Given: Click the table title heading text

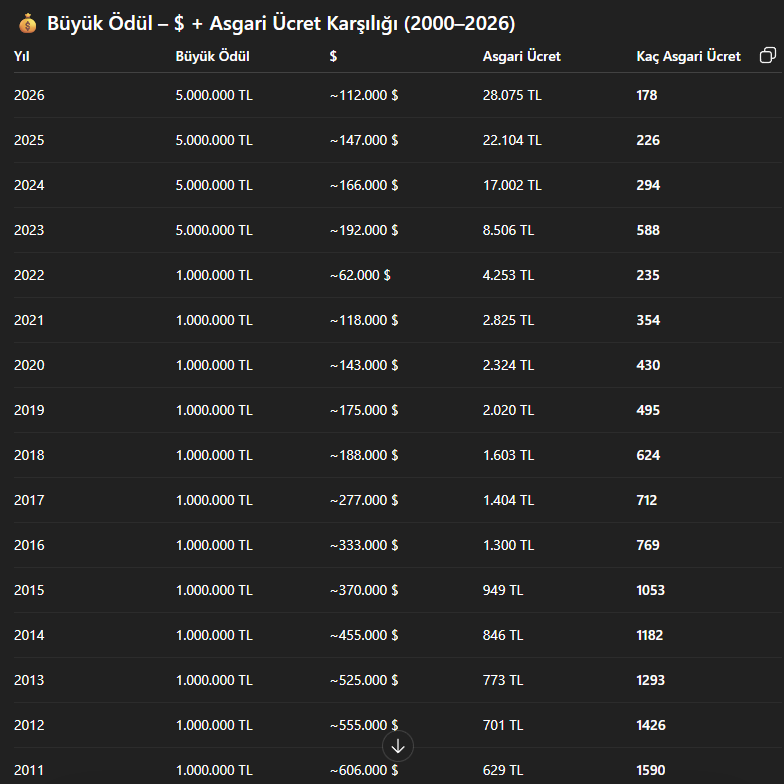Looking at the screenshot, I should point(281,24).
